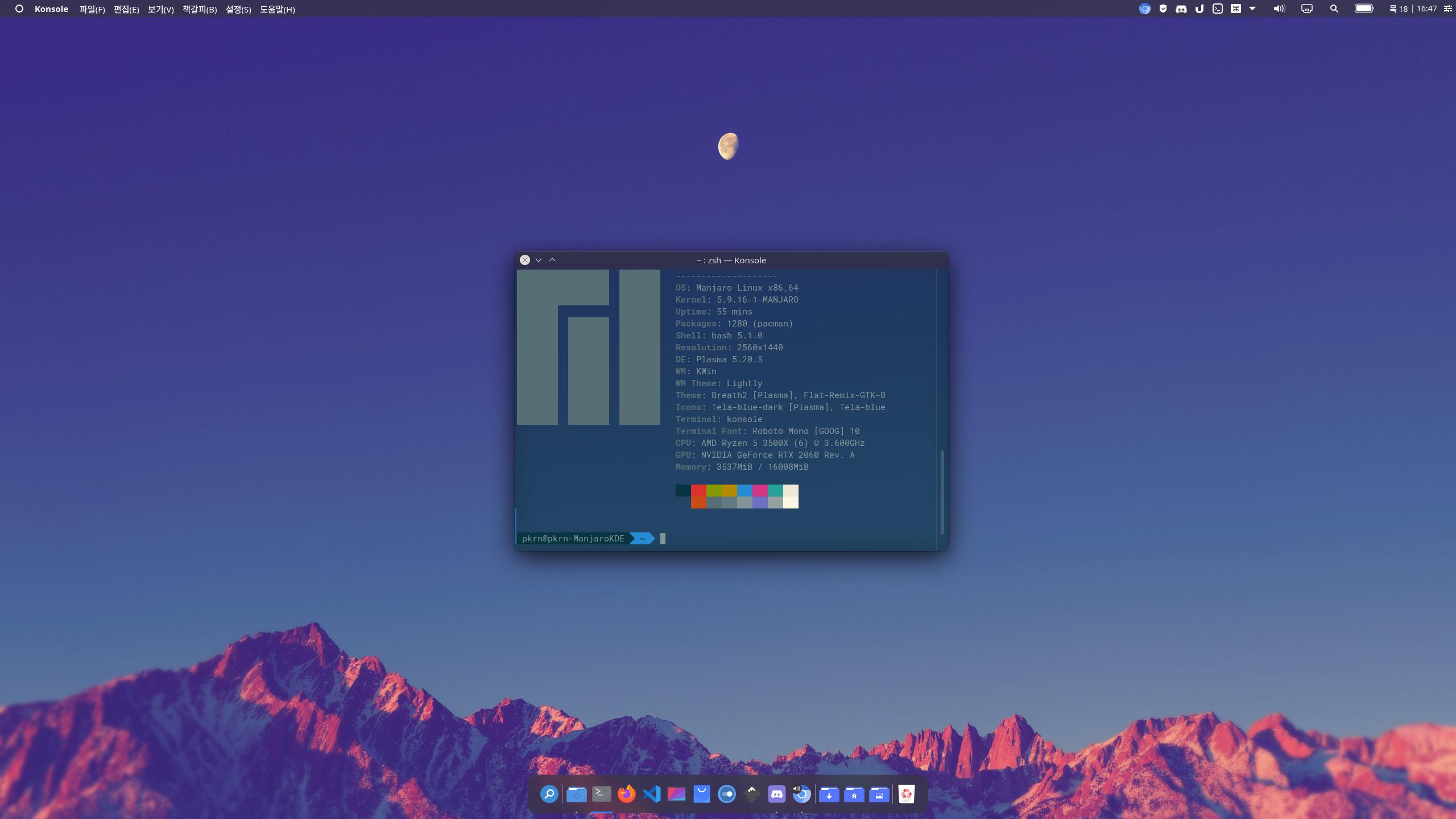1456x819 pixels.
Task: Open the toggle-switch settings app in dock
Action: pos(727,794)
